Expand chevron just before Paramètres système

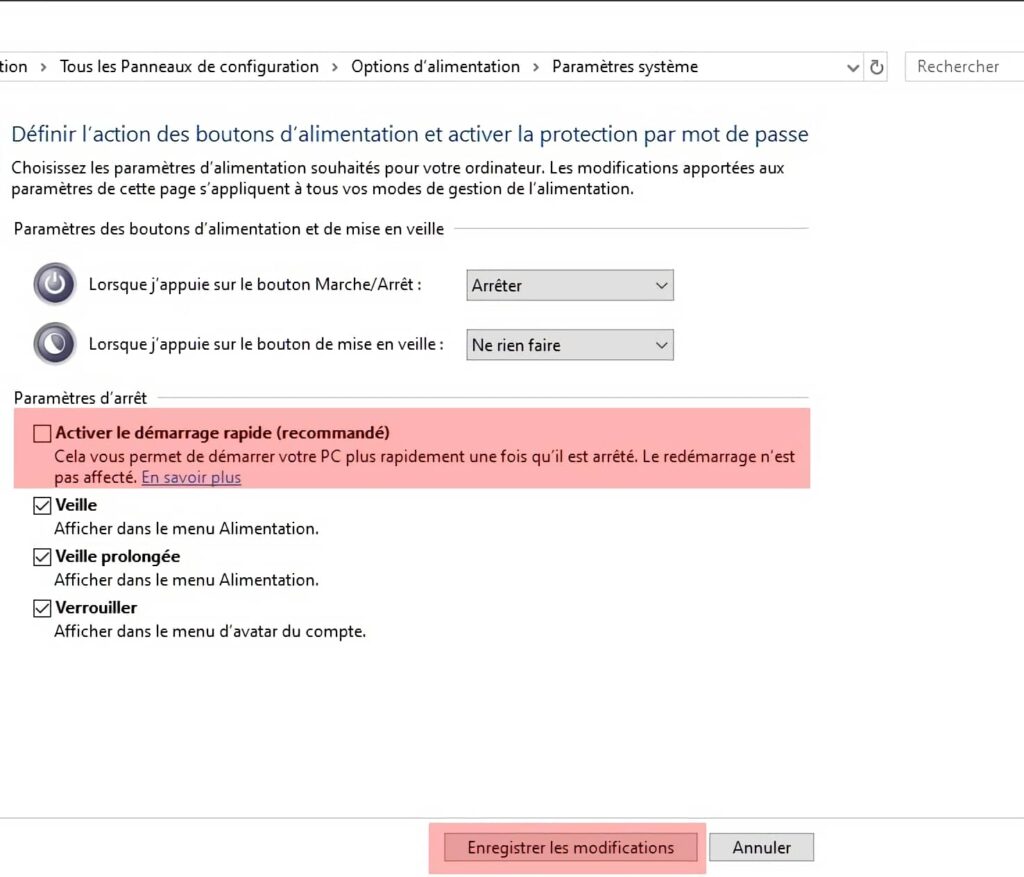pos(536,67)
